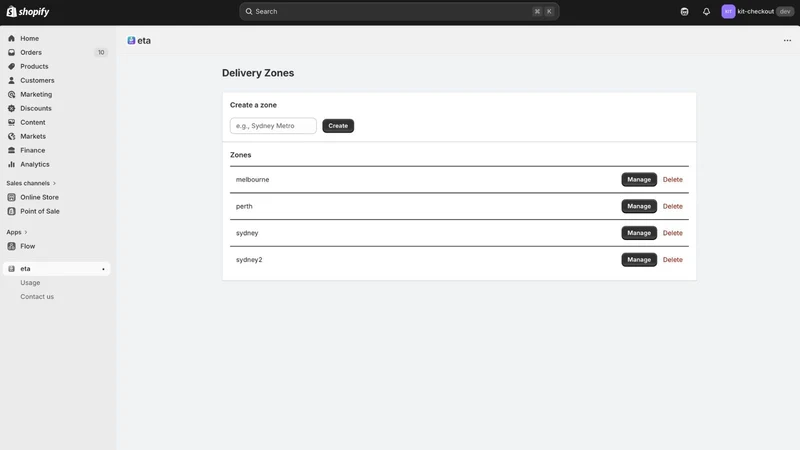
Task: Select the melbourne zone name
Action: click(253, 180)
